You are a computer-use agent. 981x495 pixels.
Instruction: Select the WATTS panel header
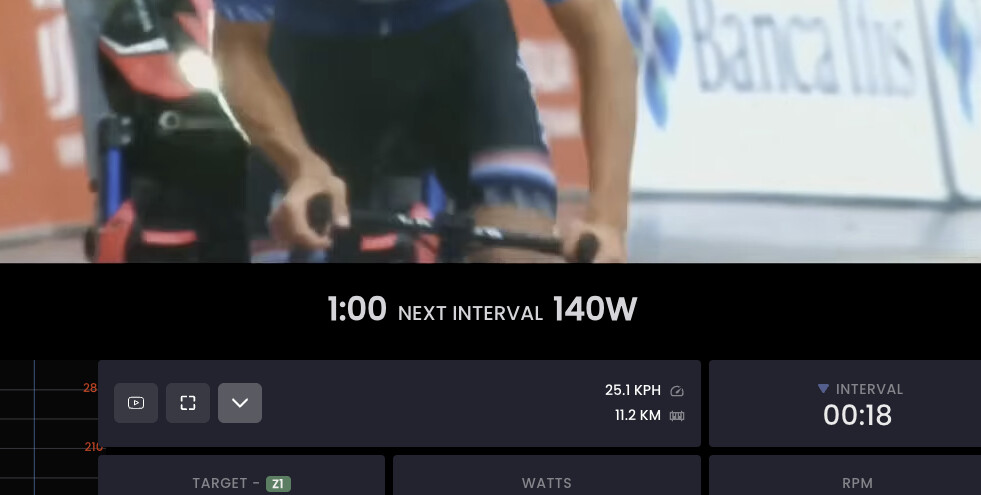(546, 483)
